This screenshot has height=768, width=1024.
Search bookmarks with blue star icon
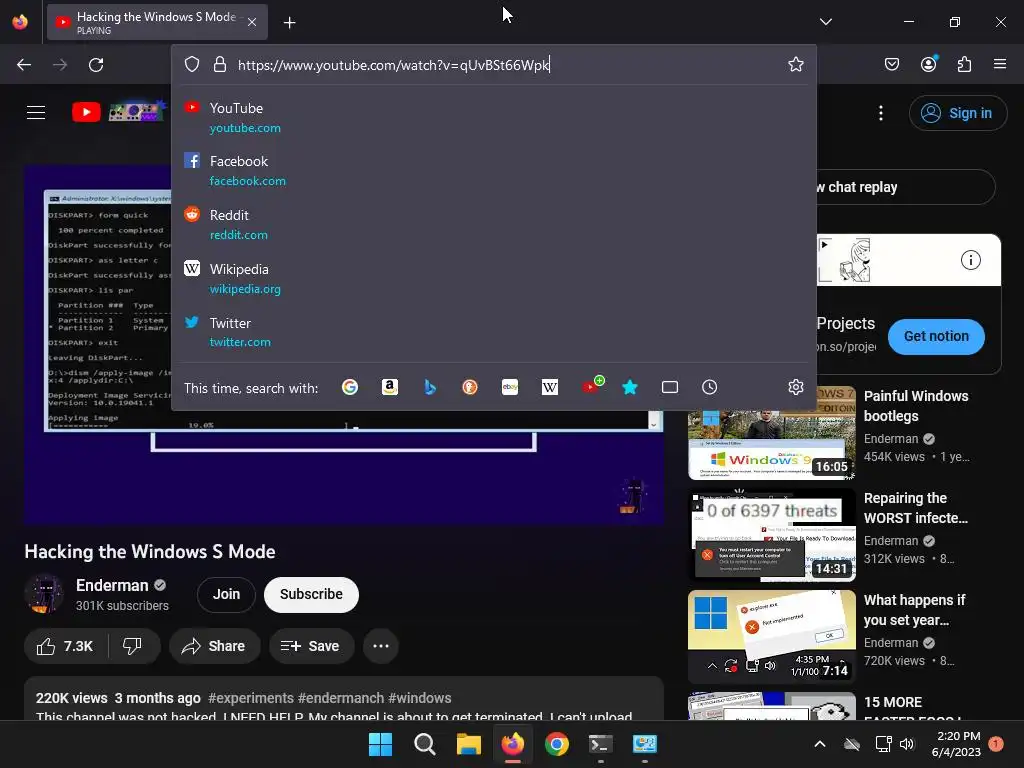630,387
